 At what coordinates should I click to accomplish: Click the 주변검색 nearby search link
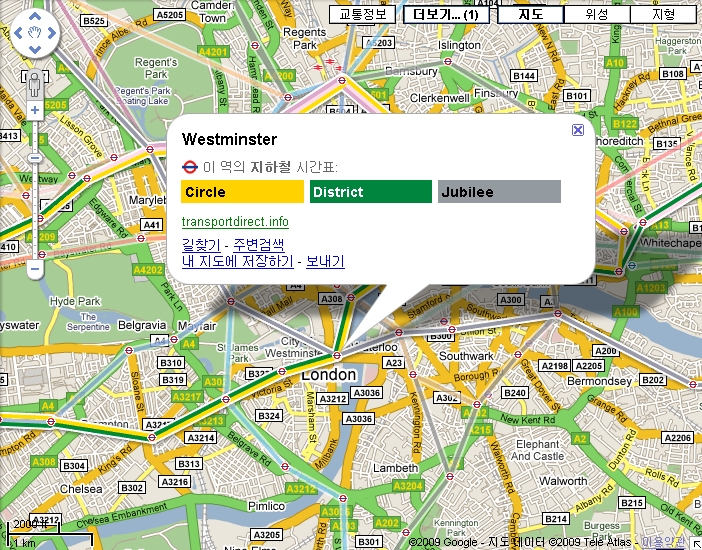click(259, 245)
